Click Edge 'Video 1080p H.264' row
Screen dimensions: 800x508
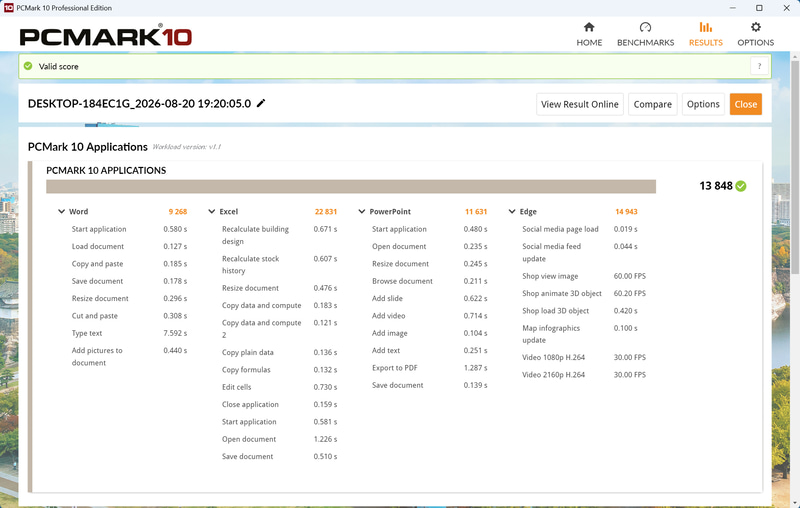point(584,358)
